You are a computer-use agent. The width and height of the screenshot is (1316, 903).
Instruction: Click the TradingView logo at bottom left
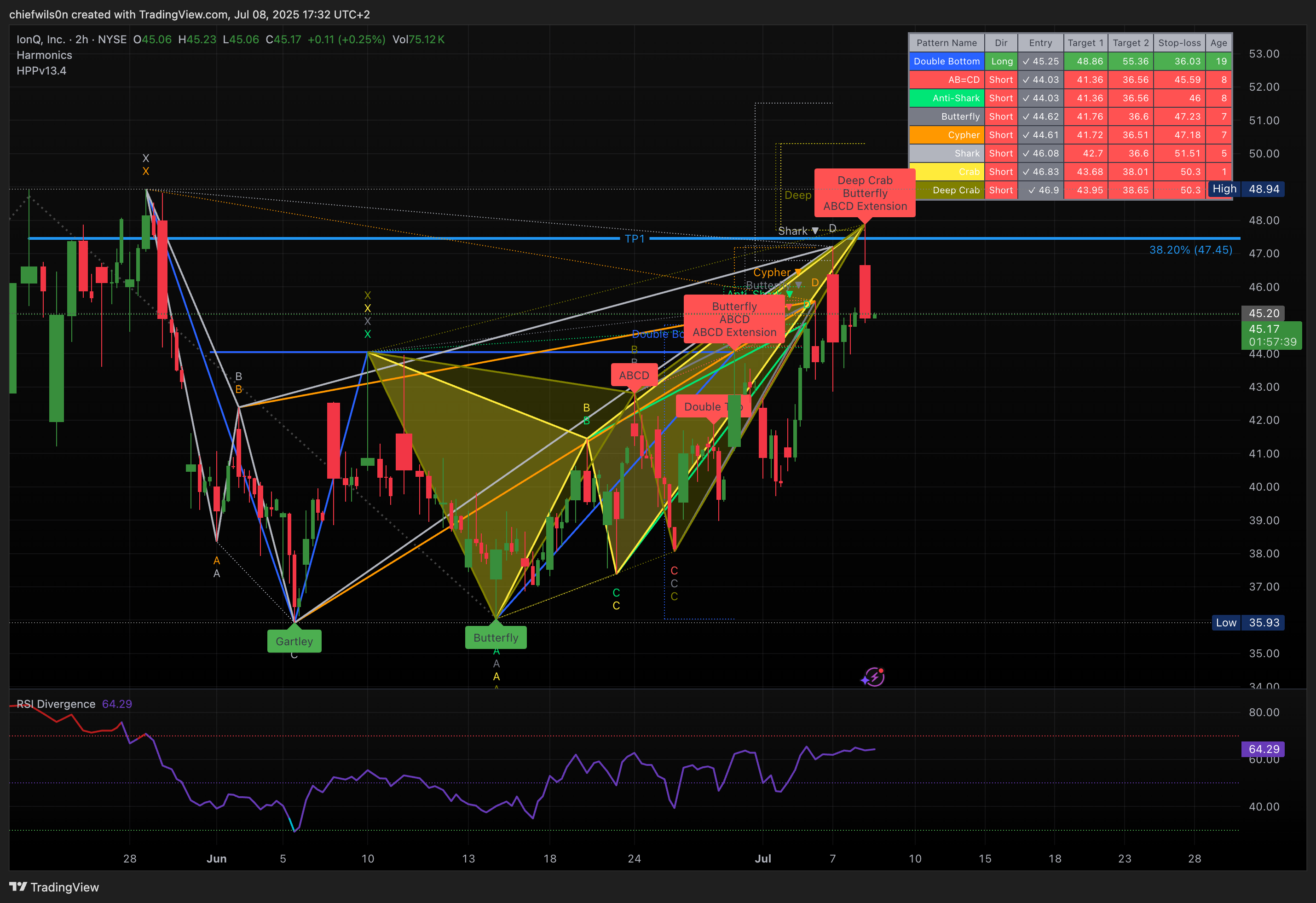click(54, 887)
